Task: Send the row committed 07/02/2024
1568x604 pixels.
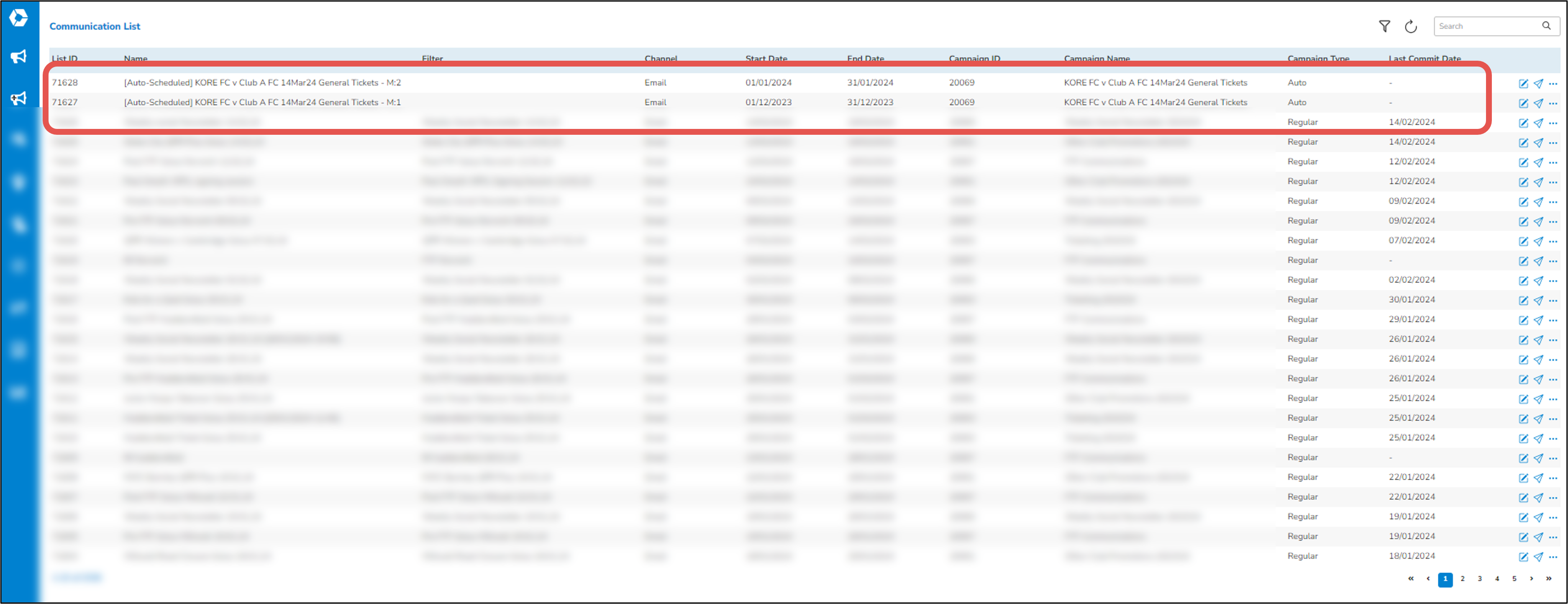Action: [1538, 241]
